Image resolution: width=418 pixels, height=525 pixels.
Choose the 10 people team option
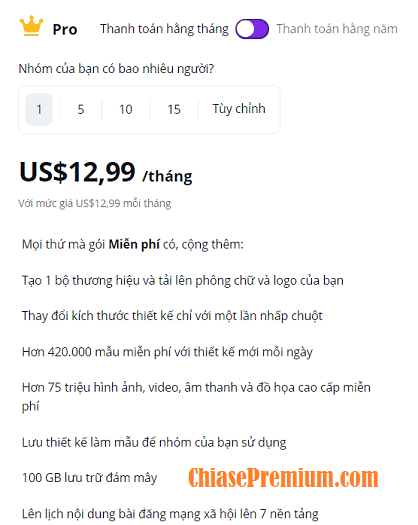(x=126, y=109)
